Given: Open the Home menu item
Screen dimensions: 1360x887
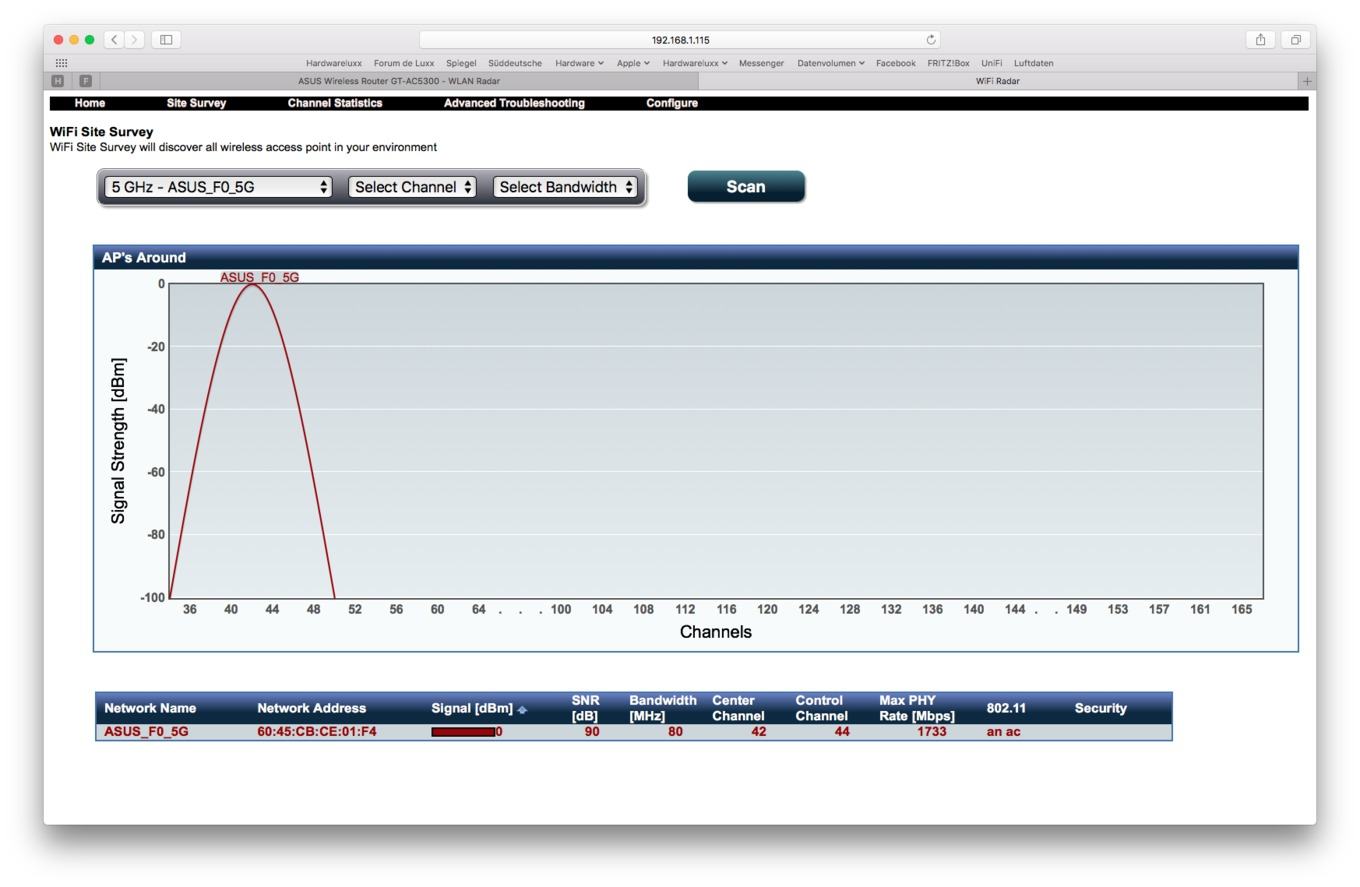Looking at the screenshot, I should (90, 103).
